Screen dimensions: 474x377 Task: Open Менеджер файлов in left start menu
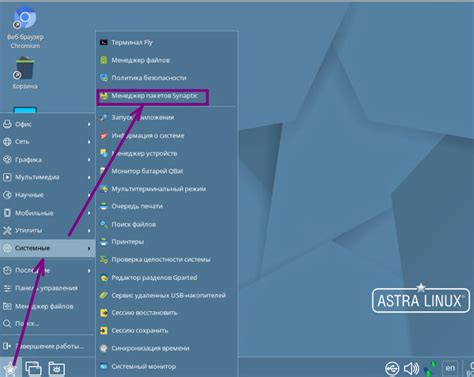pos(47,306)
